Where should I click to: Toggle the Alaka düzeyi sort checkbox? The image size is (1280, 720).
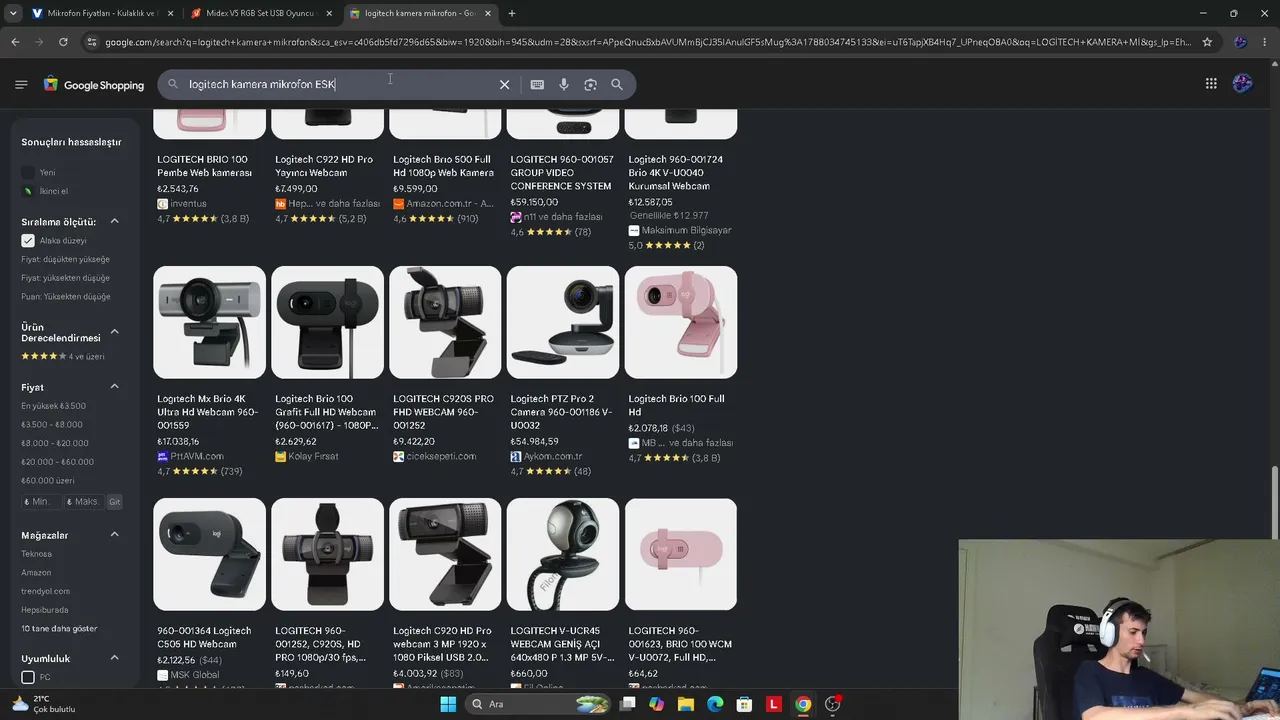28,241
